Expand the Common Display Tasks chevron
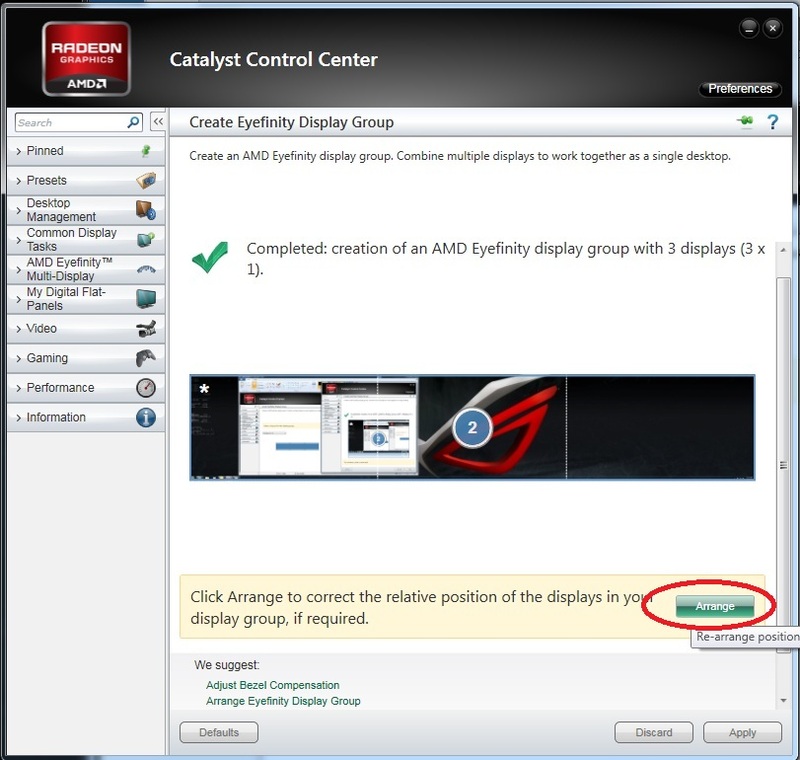This screenshot has width=800, height=760. (18, 240)
